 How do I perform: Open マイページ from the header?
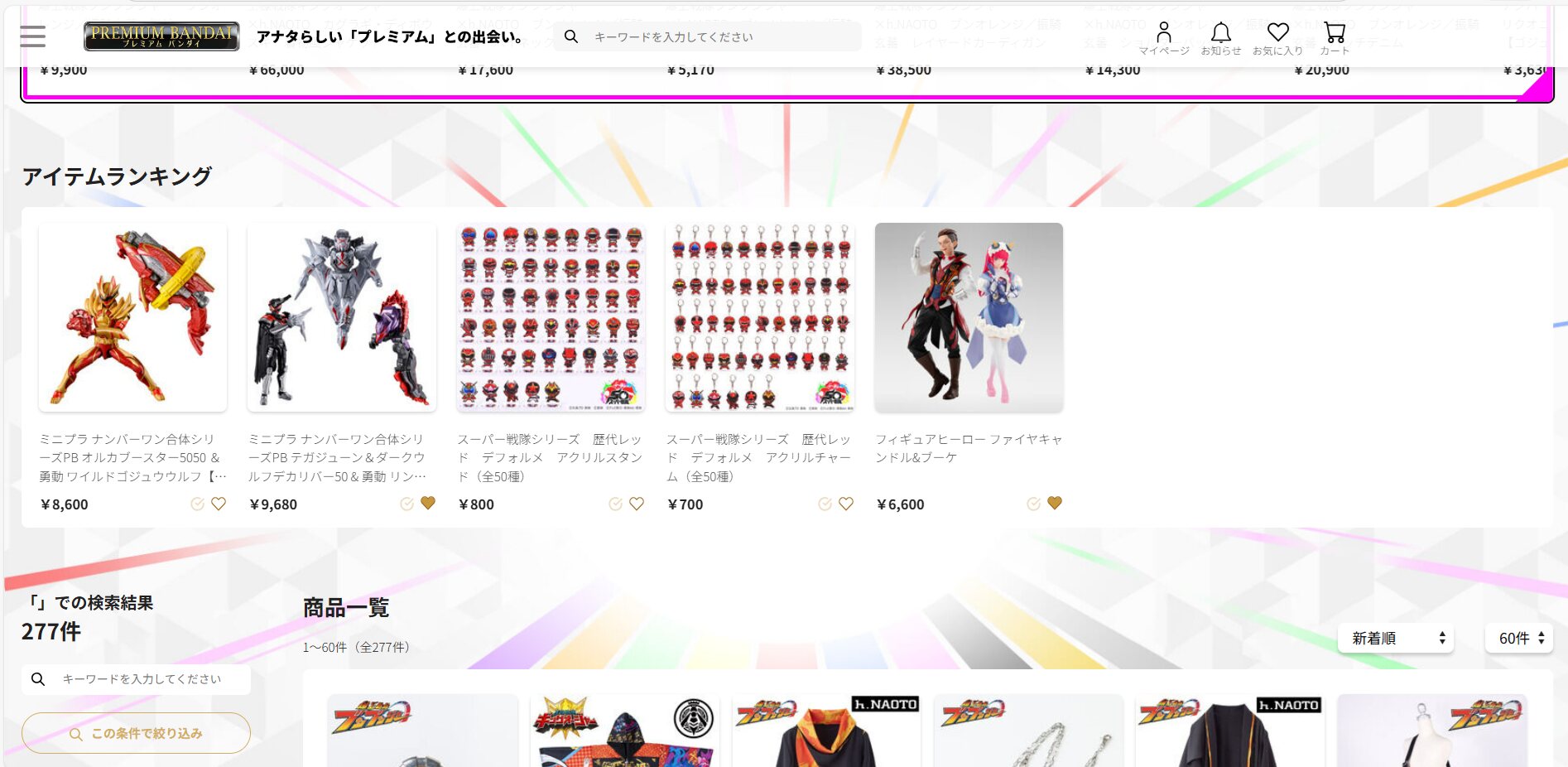pyautogui.click(x=1164, y=39)
